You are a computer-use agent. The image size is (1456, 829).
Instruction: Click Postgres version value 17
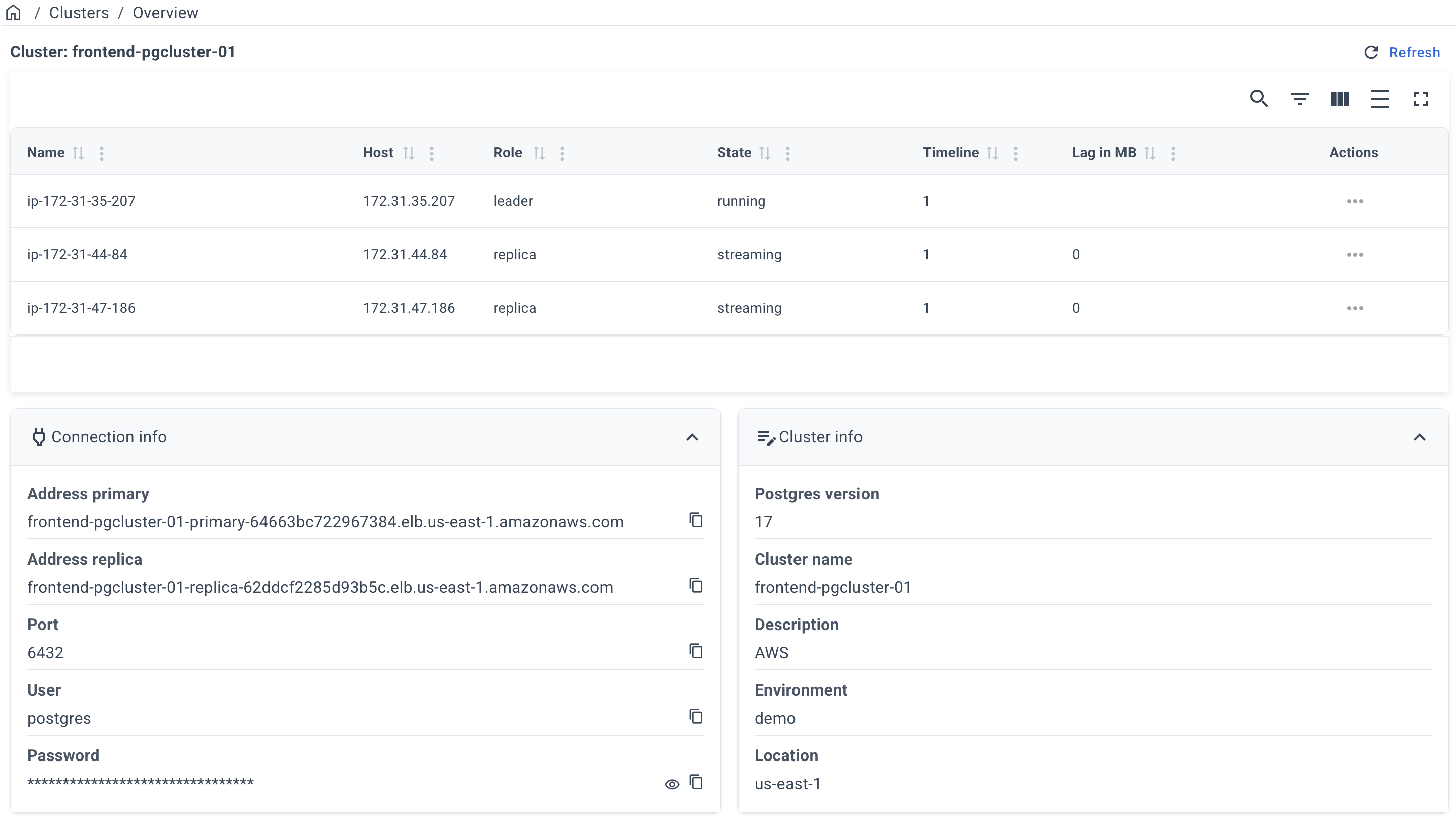764,522
